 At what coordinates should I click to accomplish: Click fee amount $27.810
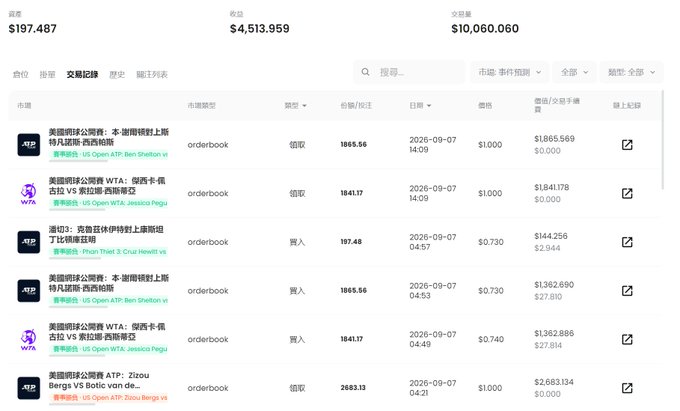pos(548,297)
